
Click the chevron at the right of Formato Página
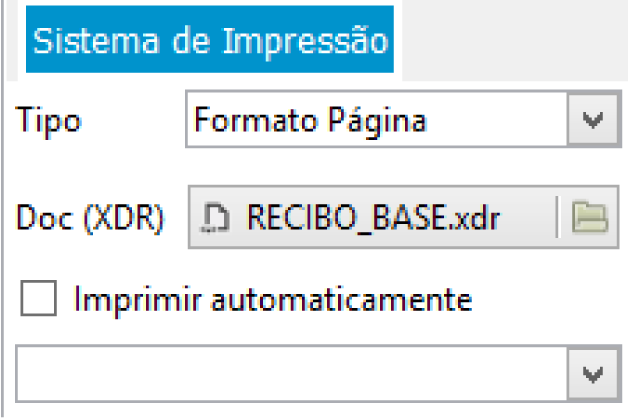pyautogui.click(x=593, y=121)
